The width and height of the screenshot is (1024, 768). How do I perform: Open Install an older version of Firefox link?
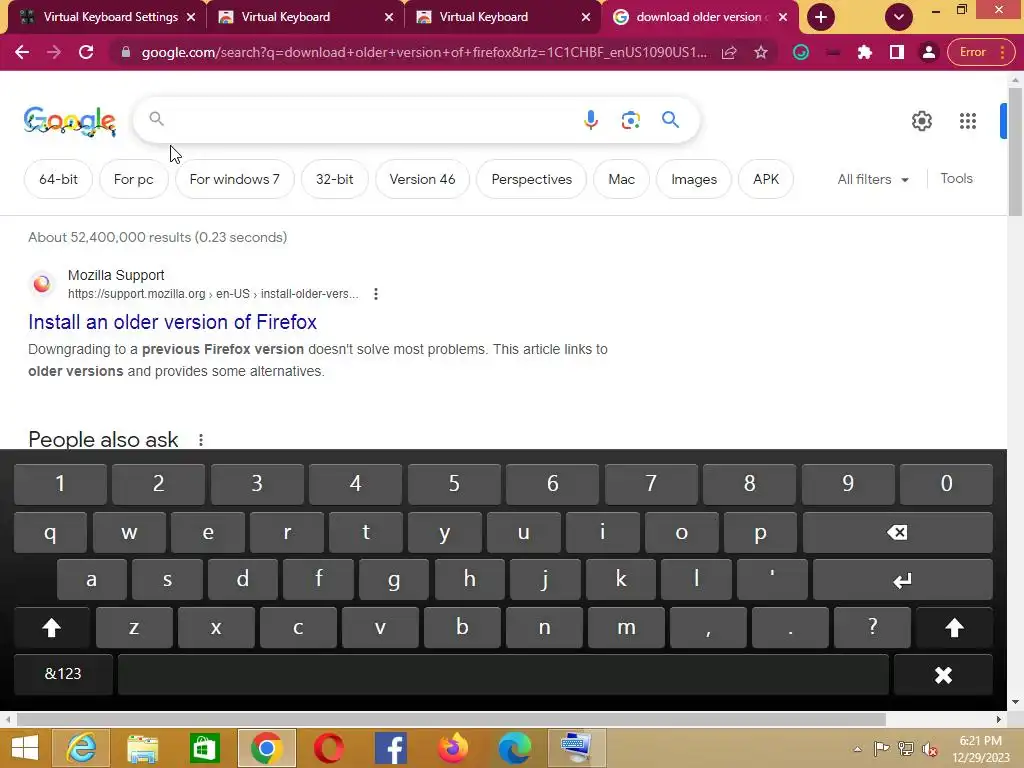(172, 322)
